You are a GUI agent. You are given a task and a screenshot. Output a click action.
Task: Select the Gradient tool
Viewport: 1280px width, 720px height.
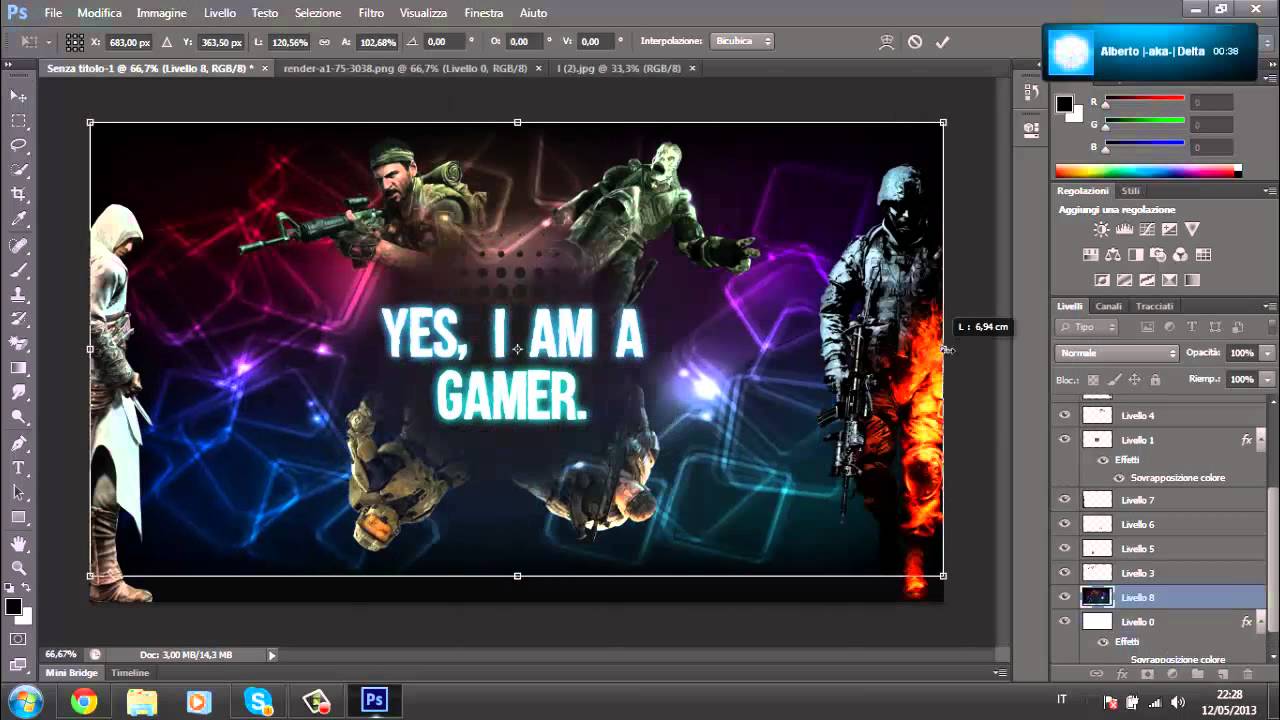(18, 369)
